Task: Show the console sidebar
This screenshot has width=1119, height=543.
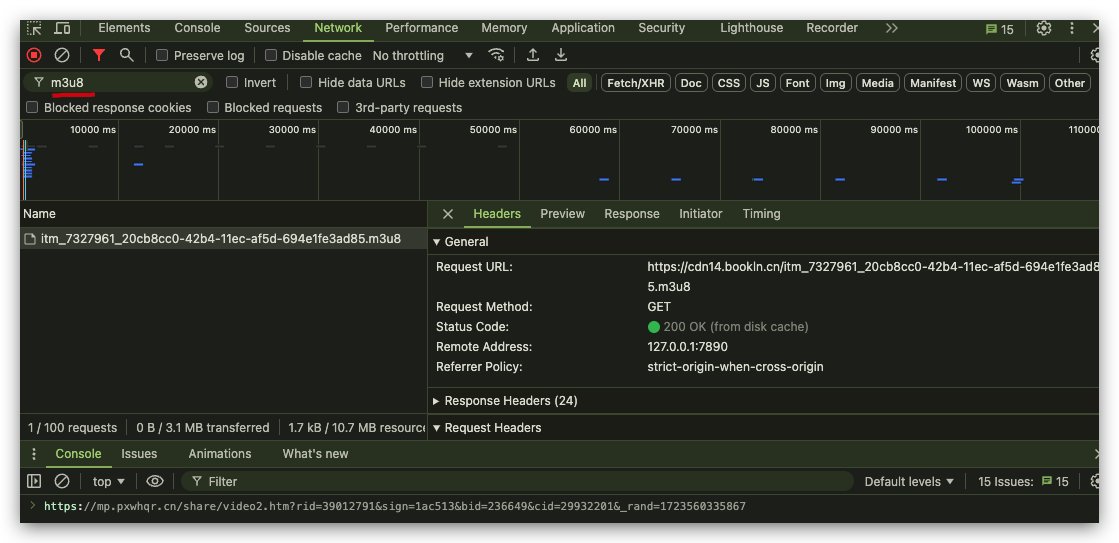Action: 34,481
